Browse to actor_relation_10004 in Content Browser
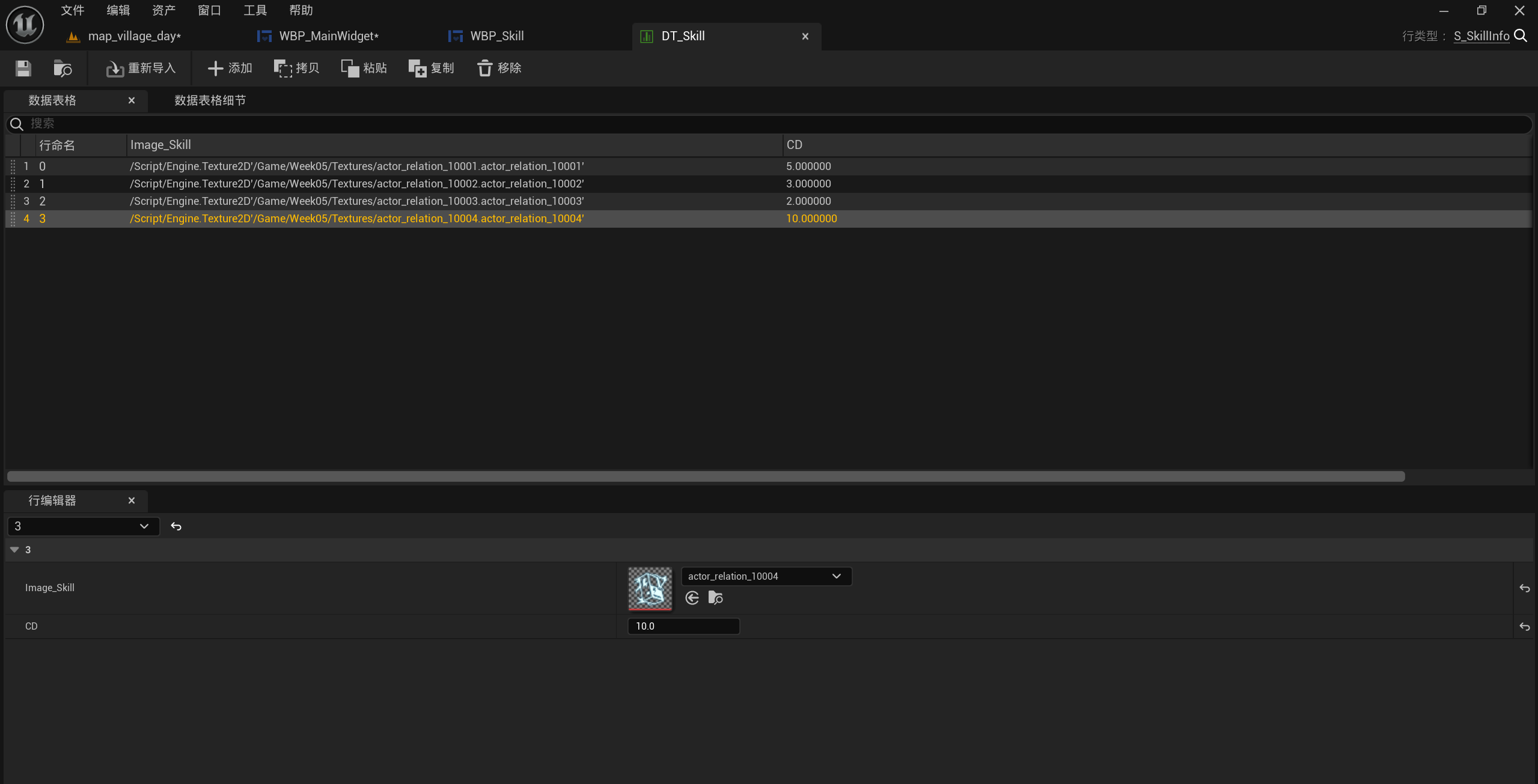The width and height of the screenshot is (1538, 784). (715, 598)
